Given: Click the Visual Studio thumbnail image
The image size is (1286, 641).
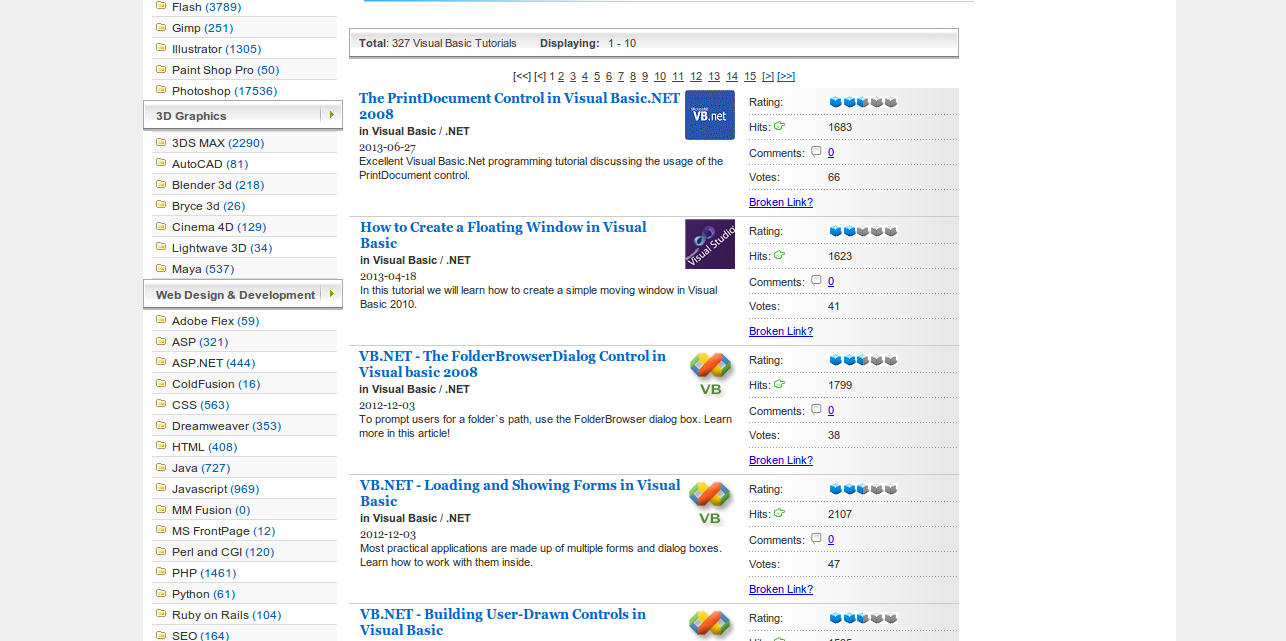Looking at the screenshot, I should point(710,244).
